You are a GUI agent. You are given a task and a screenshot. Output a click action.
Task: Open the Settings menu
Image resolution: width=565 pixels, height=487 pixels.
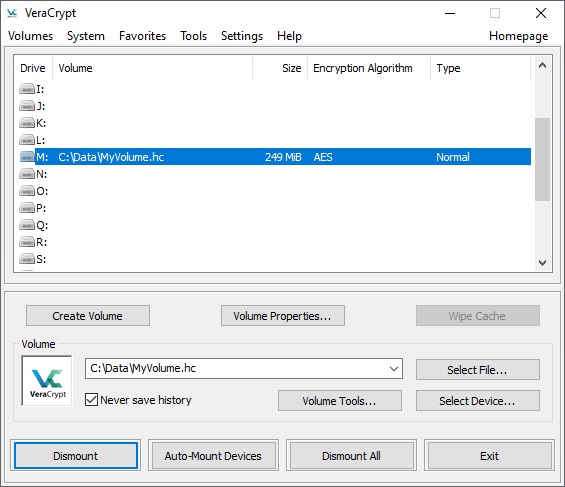pyautogui.click(x=242, y=36)
